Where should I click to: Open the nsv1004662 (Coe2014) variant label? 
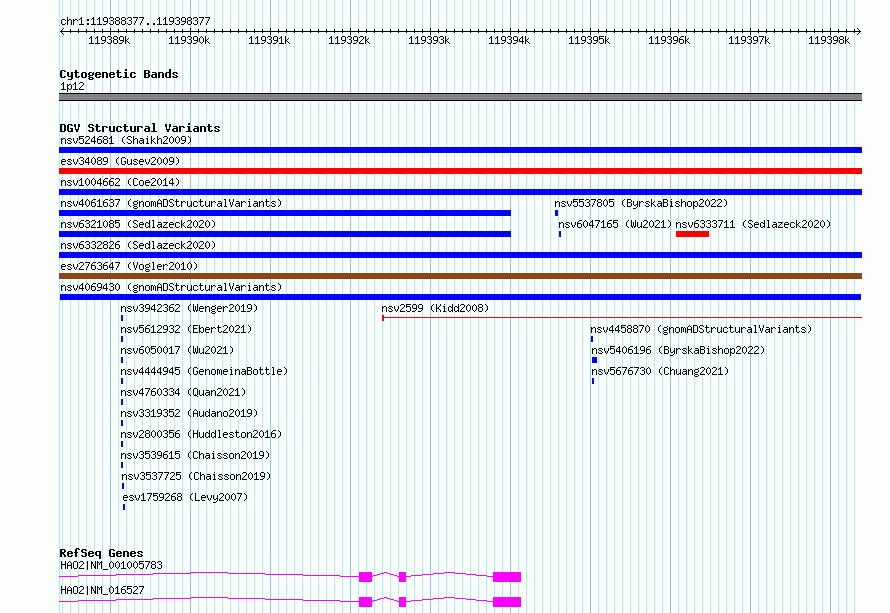click(120, 182)
